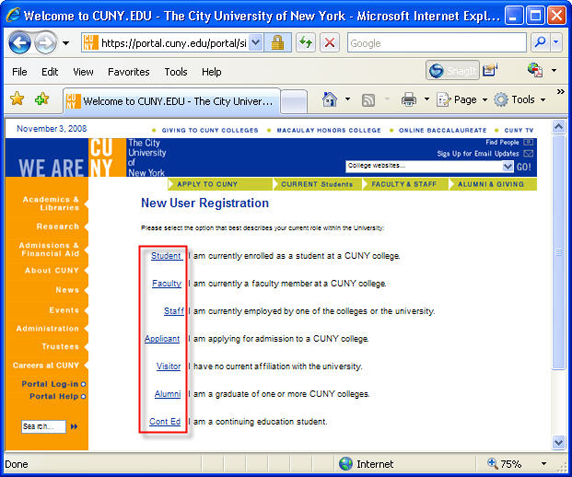
Task: Select the Current Students tab
Action: pyautogui.click(x=317, y=185)
